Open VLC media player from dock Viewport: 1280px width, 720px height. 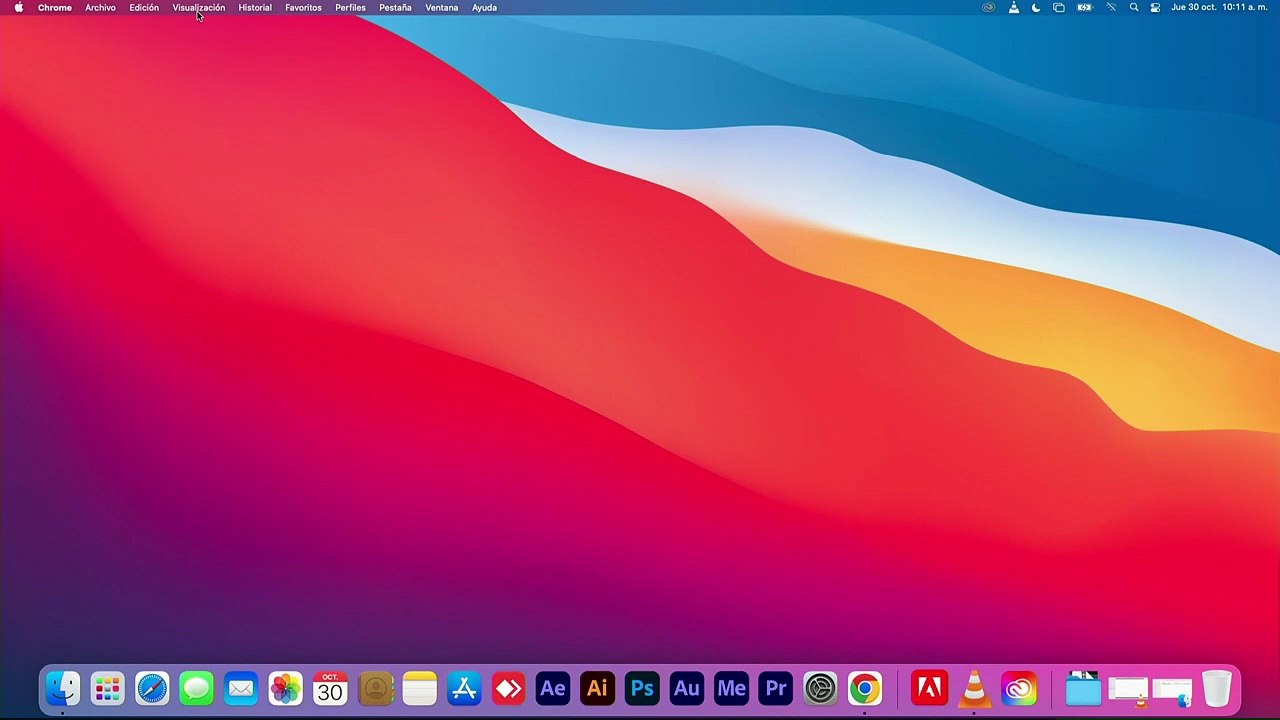tap(973, 688)
